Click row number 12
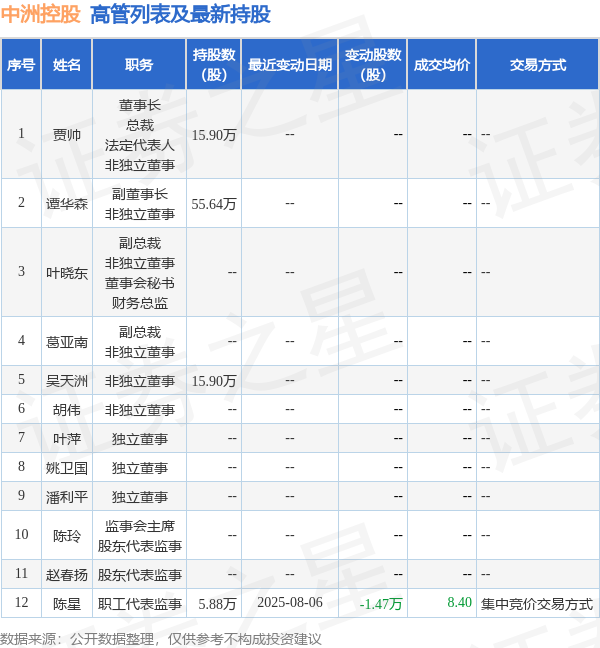This screenshot has width=600, height=648. pos(21,603)
